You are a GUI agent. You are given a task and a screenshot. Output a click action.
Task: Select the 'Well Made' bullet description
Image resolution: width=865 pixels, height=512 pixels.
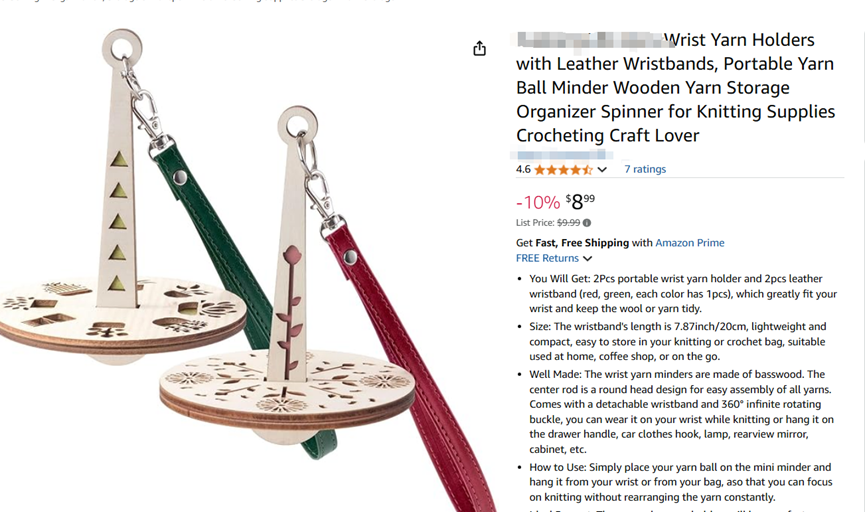pos(682,412)
